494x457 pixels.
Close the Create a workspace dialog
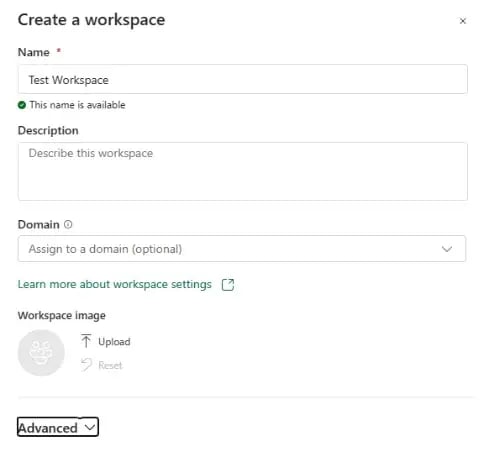tap(462, 21)
